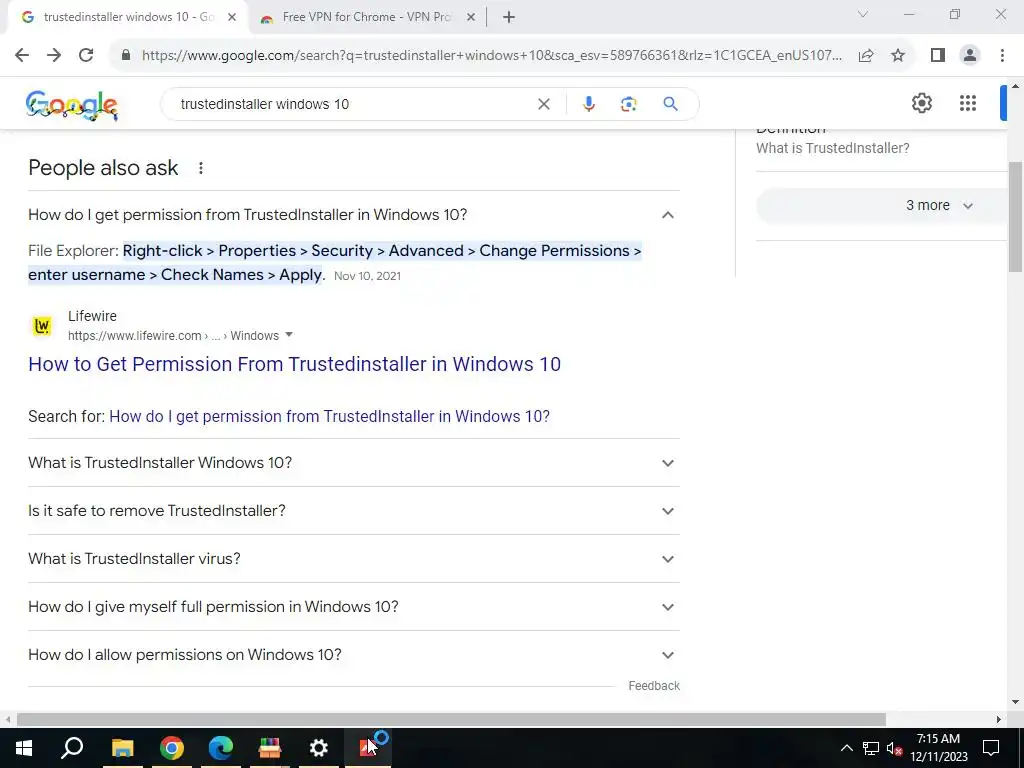Click What is TrustedInstaller? in side panel

coord(833,148)
